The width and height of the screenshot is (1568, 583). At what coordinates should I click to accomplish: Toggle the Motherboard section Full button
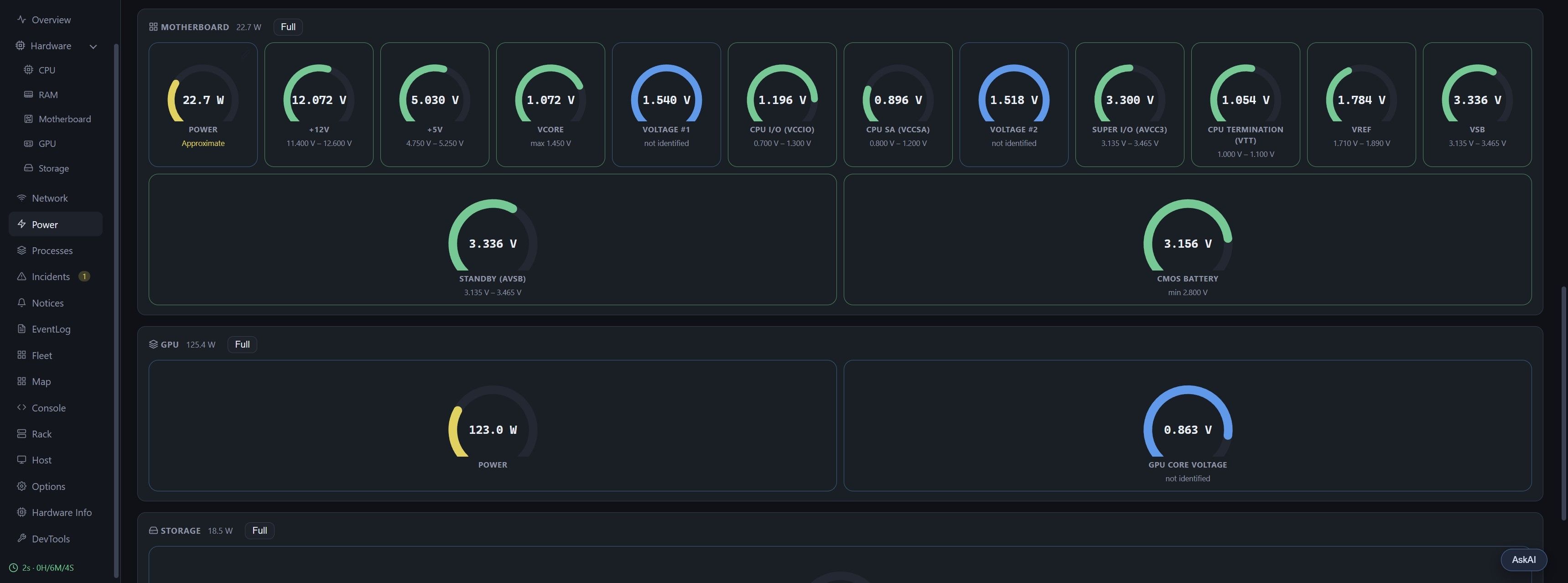288,27
